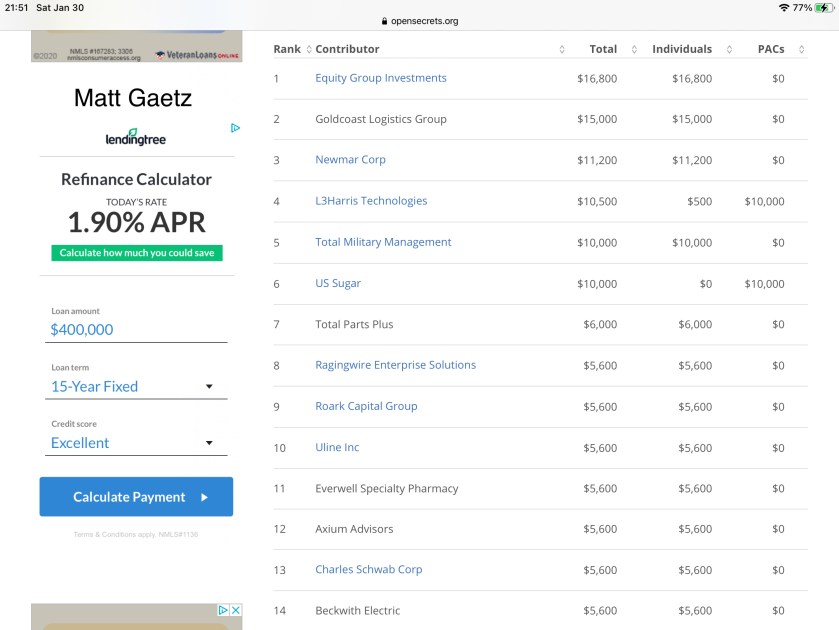Sort by Individuals column arrows

[730, 49]
